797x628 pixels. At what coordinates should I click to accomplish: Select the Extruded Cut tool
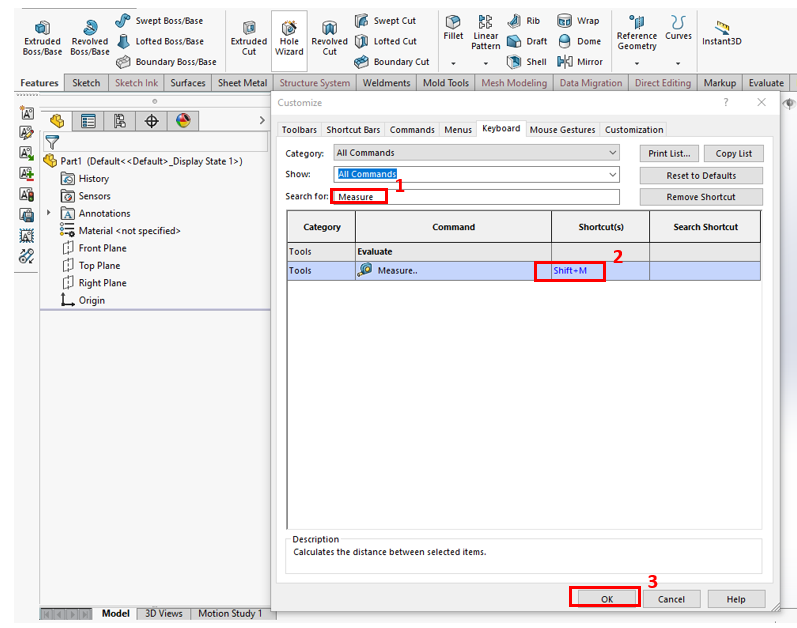249,37
